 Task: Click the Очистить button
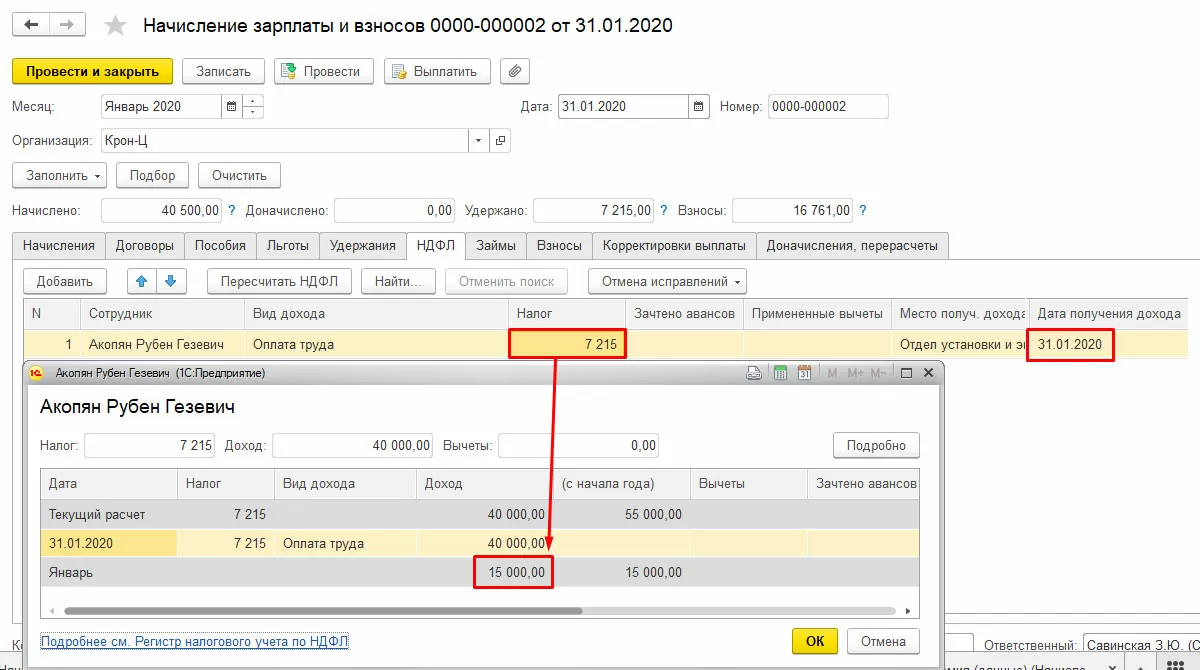pyautogui.click(x=239, y=175)
